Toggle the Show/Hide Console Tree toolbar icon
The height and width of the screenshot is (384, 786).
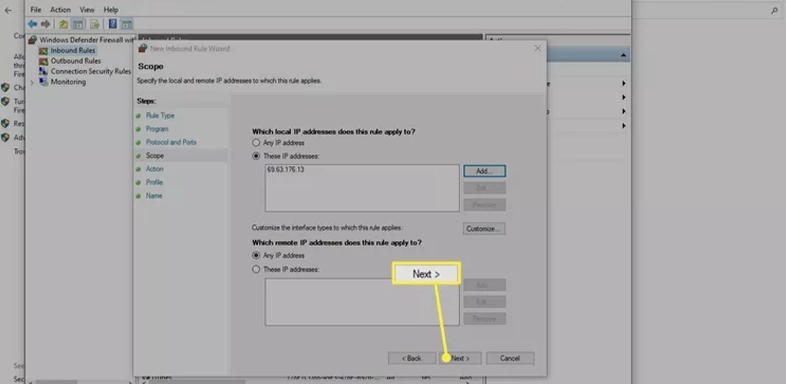point(78,24)
